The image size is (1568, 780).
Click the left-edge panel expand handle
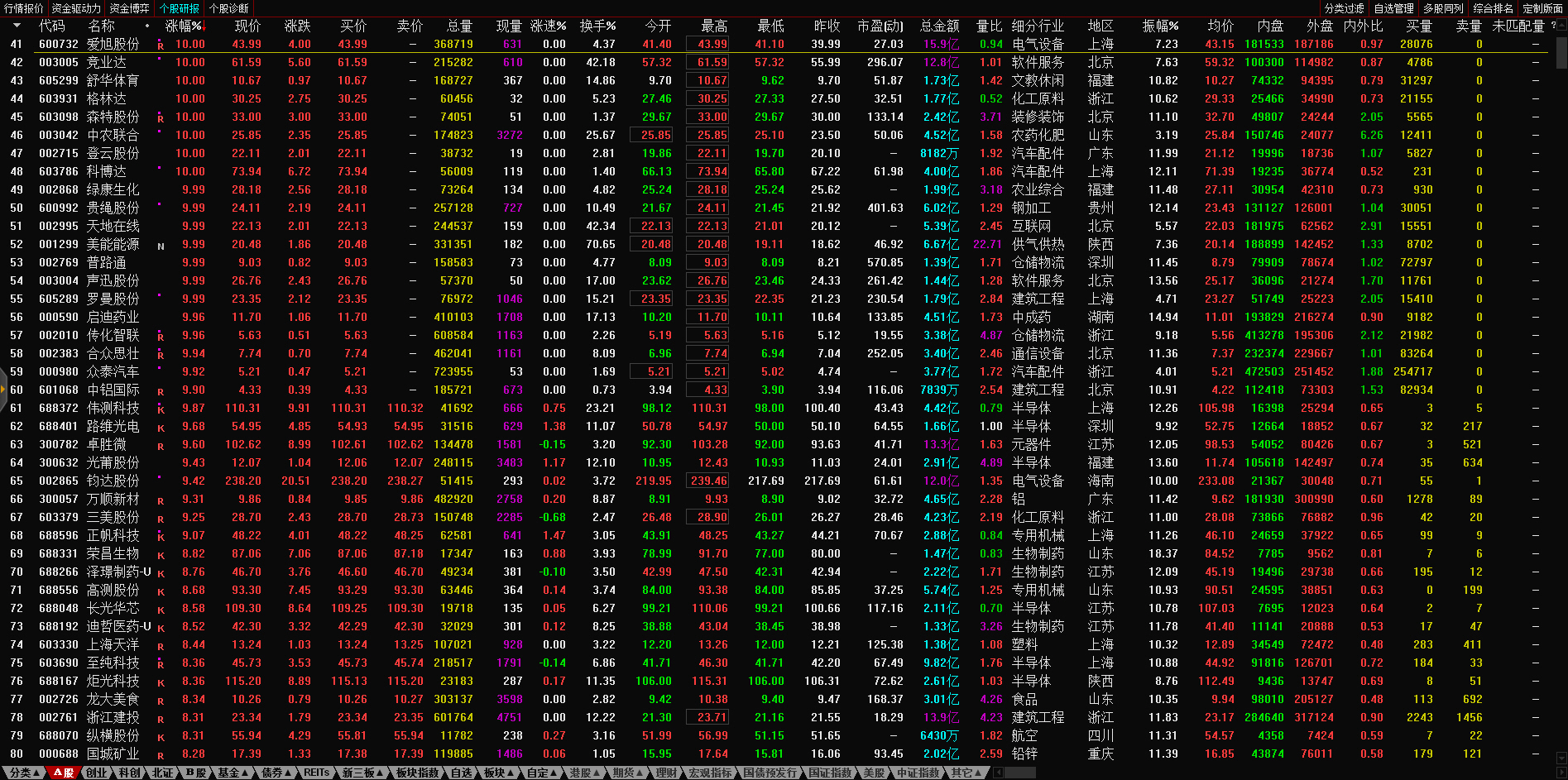(x=3, y=389)
